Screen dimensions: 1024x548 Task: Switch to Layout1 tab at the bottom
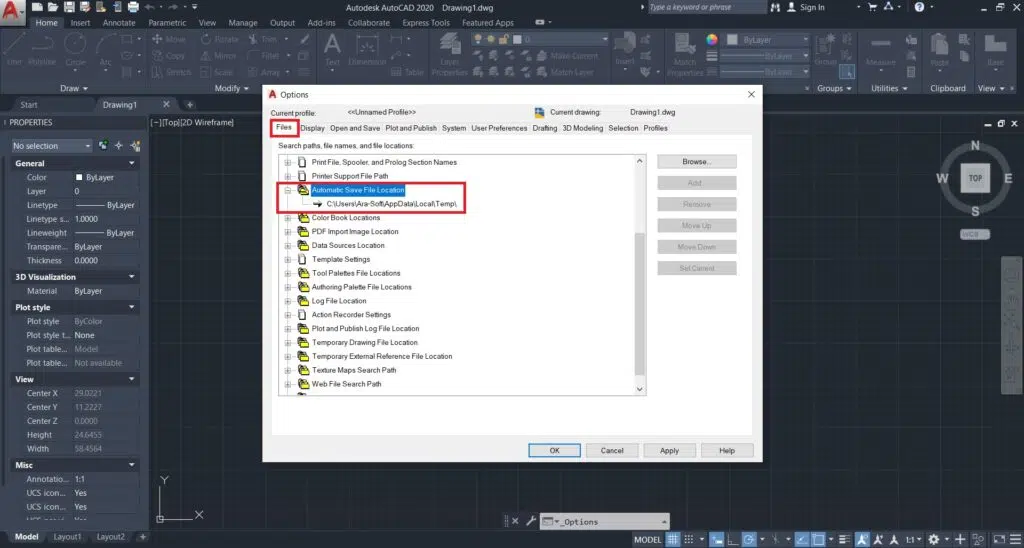tap(67, 537)
